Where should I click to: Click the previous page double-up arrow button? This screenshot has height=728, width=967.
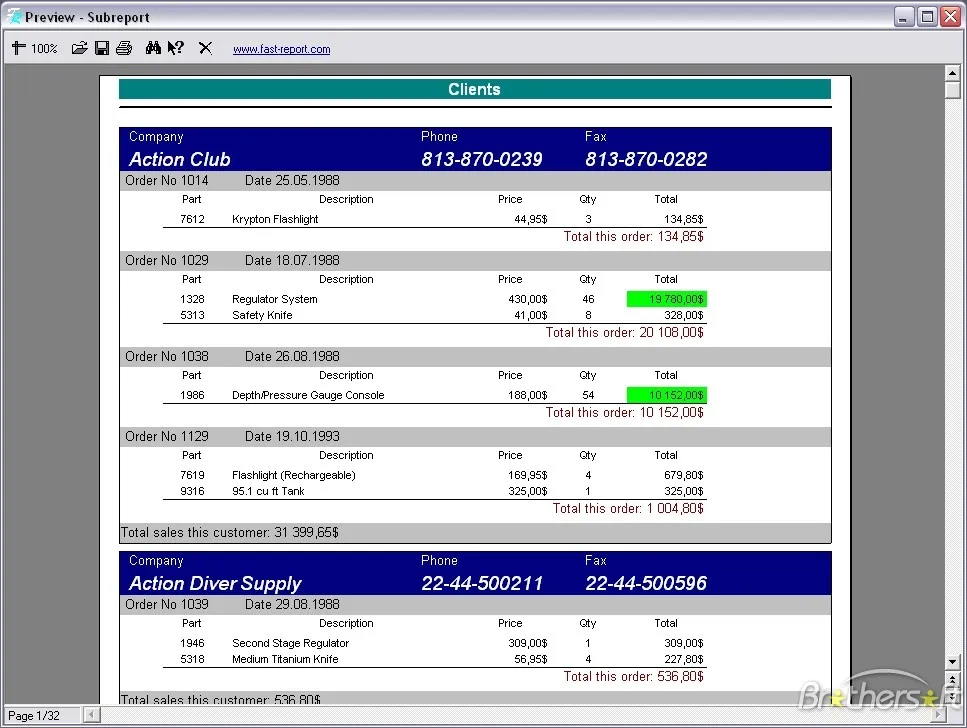click(x=952, y=679)
